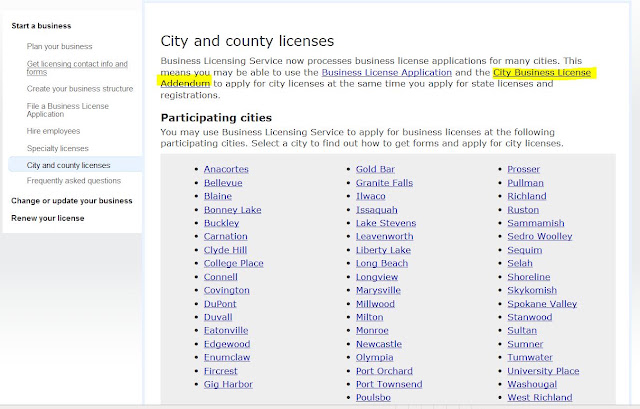Open the Connell city link
The image size is (640, 409).
(221, 277)
